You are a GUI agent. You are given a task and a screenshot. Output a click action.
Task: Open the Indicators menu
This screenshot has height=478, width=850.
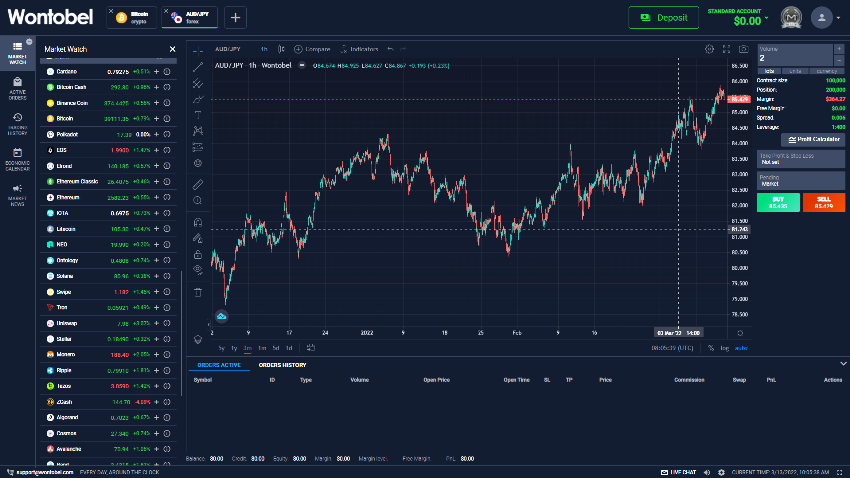[x=359, y=49]
